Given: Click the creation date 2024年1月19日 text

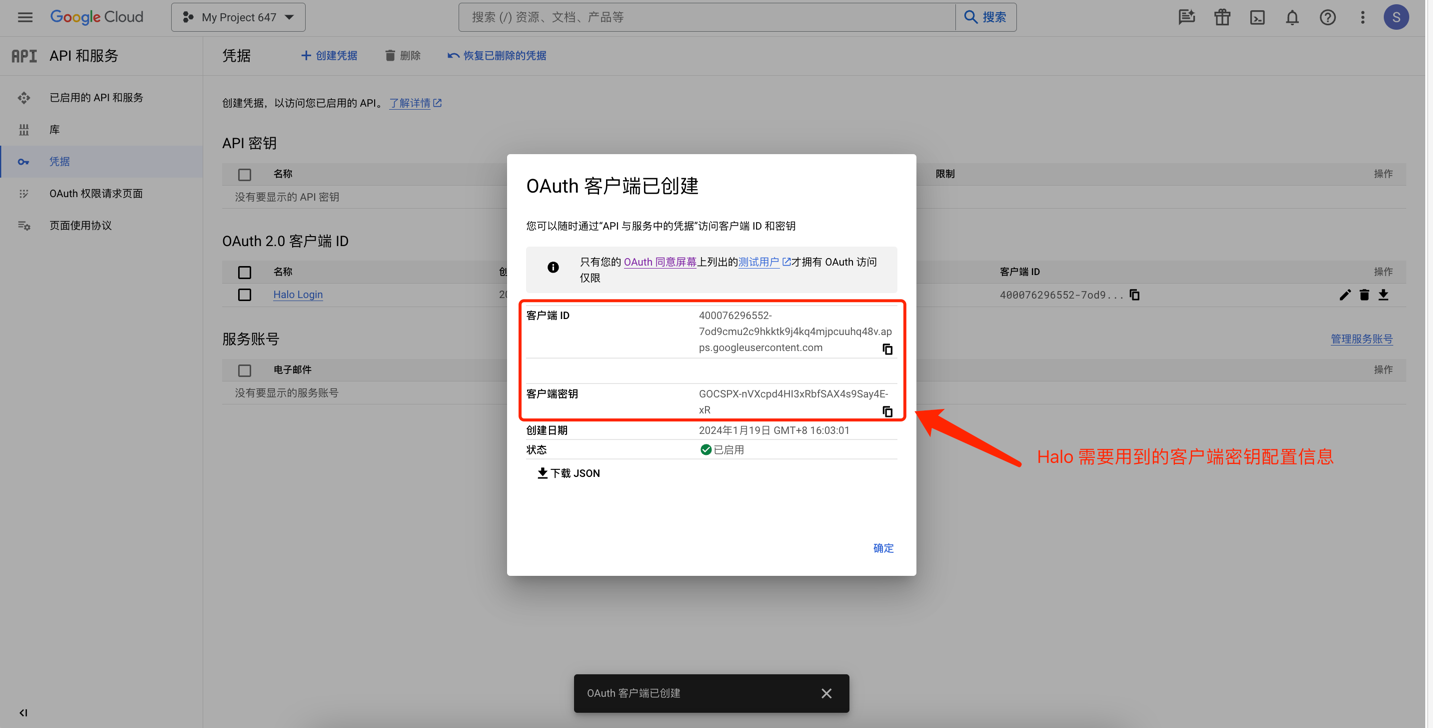Looking at the screenshot, I should coord(774,431).
